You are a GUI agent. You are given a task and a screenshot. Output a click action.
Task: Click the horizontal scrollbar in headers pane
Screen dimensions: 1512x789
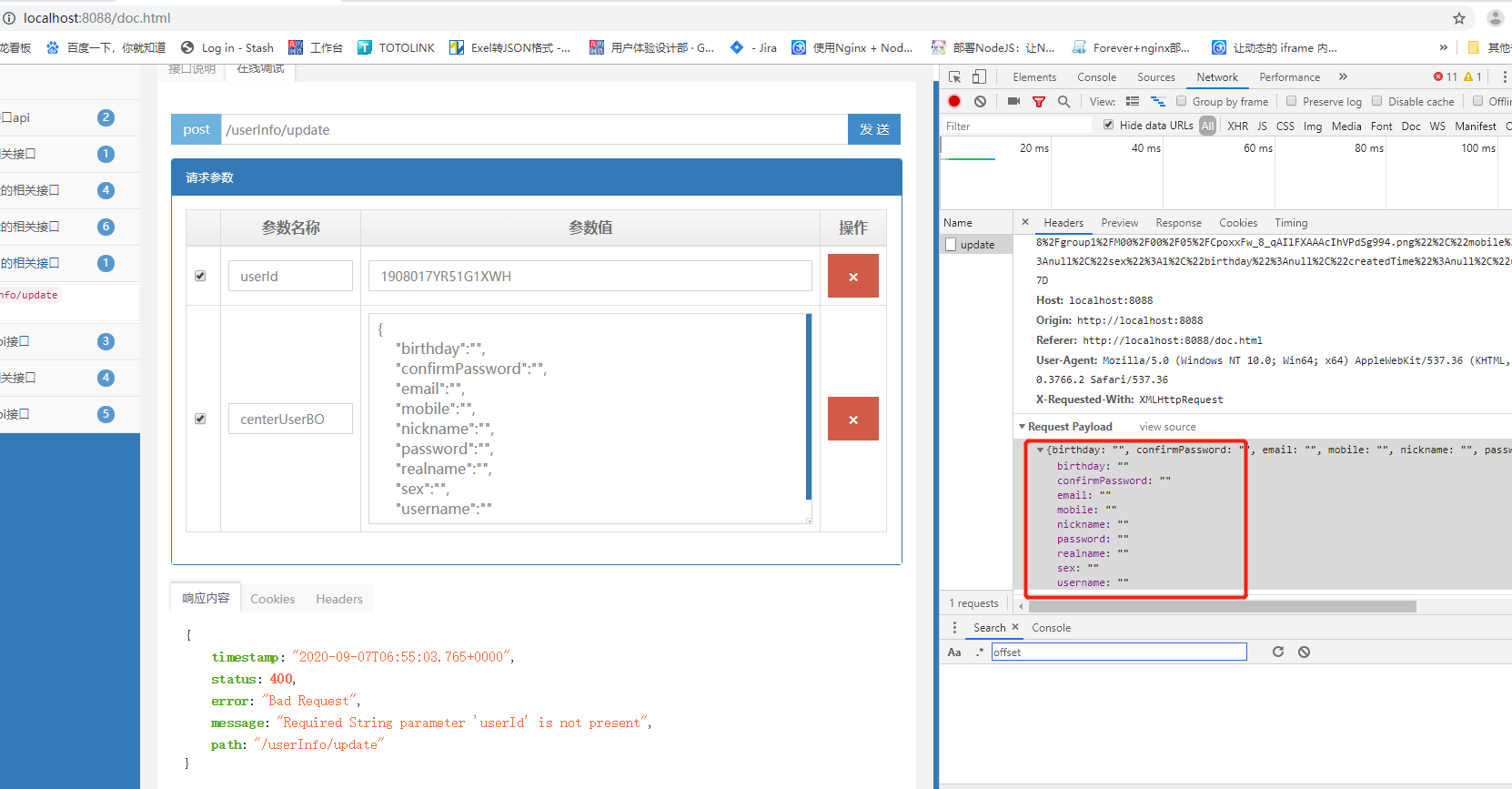1222,606
